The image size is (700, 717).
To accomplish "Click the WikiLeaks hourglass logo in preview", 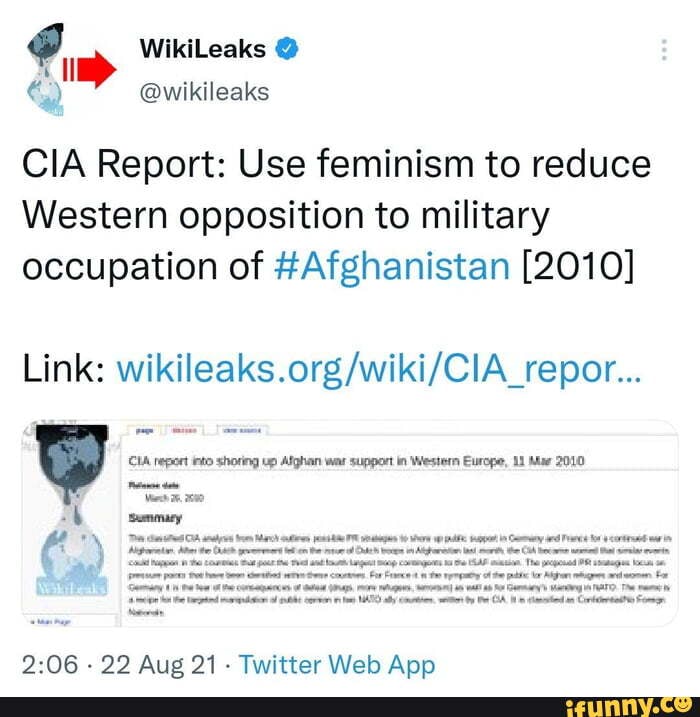I will point(71,510).
